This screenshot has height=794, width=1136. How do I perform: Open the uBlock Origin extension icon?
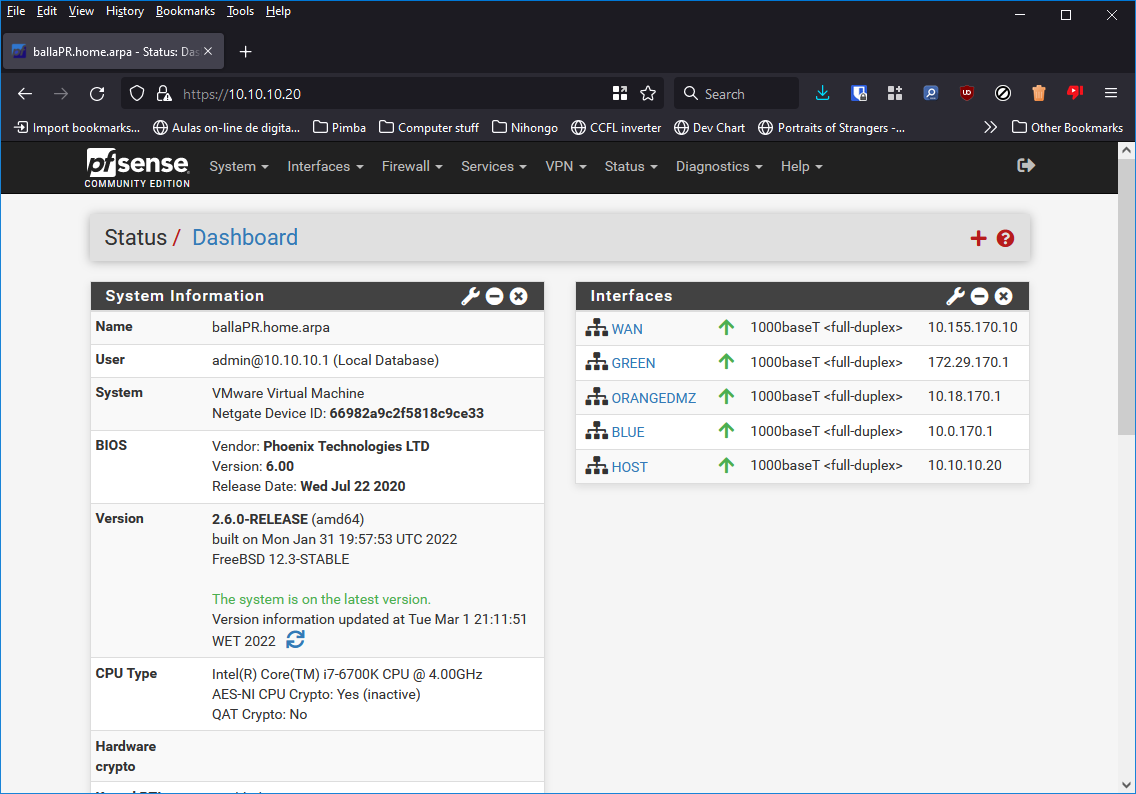(966, 93)
